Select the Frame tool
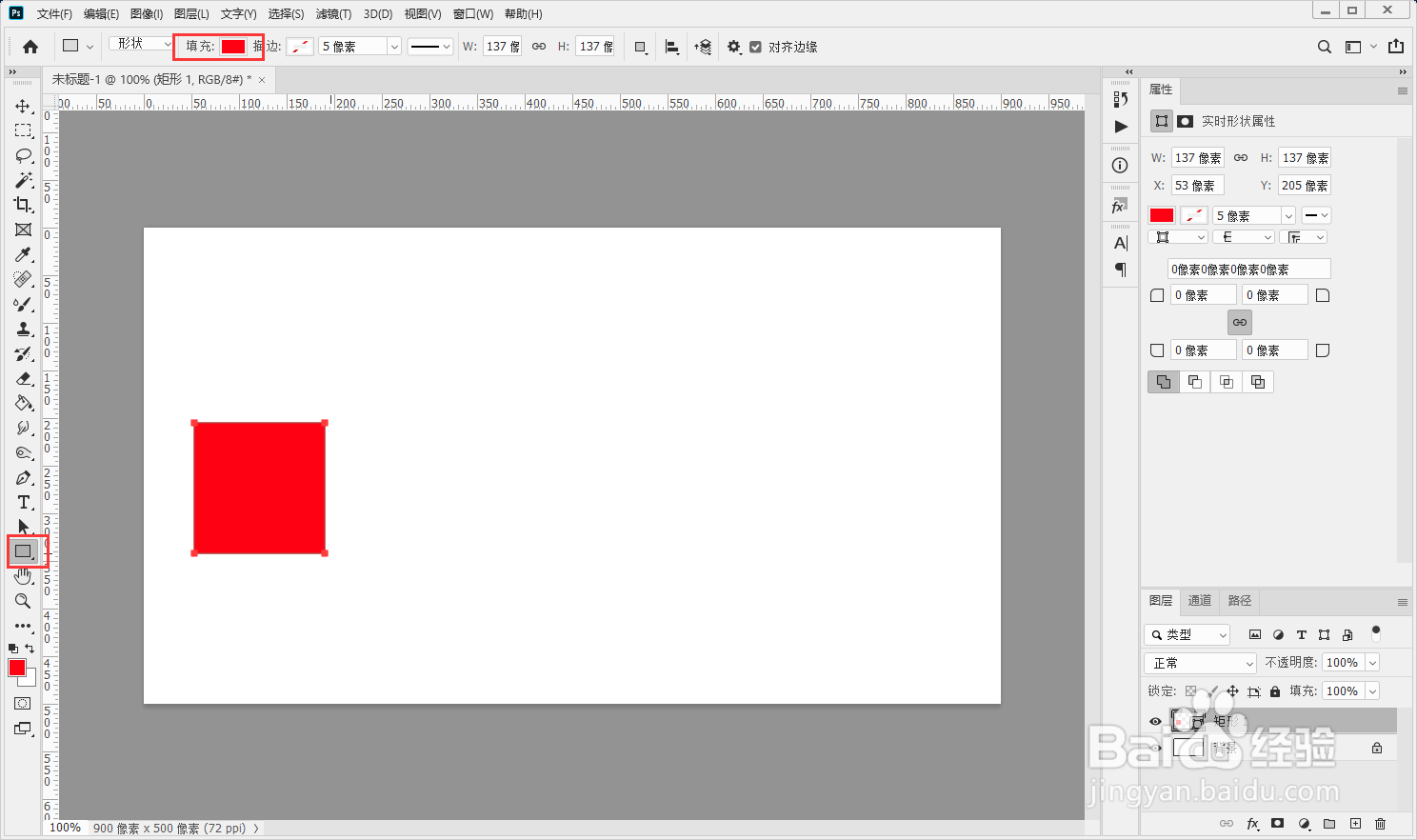This screenshot has height=840, width=1417. (x=23, y=230)
